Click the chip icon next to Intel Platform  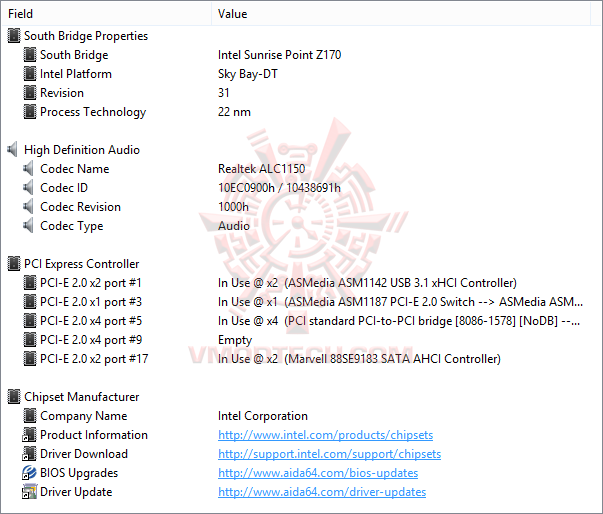pyautogui.click(x=30, y=73)
